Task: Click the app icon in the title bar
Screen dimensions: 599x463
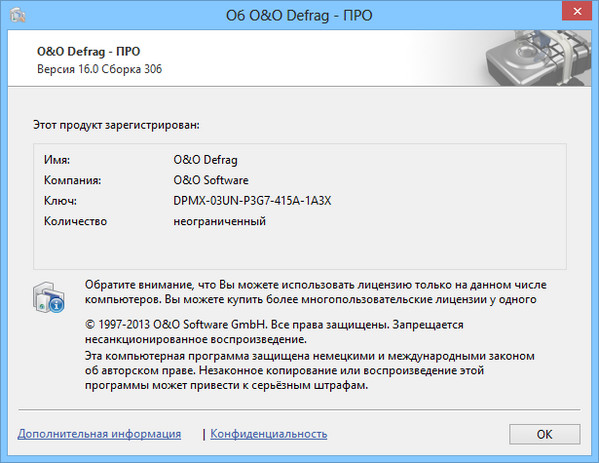Action: [18, 15]
